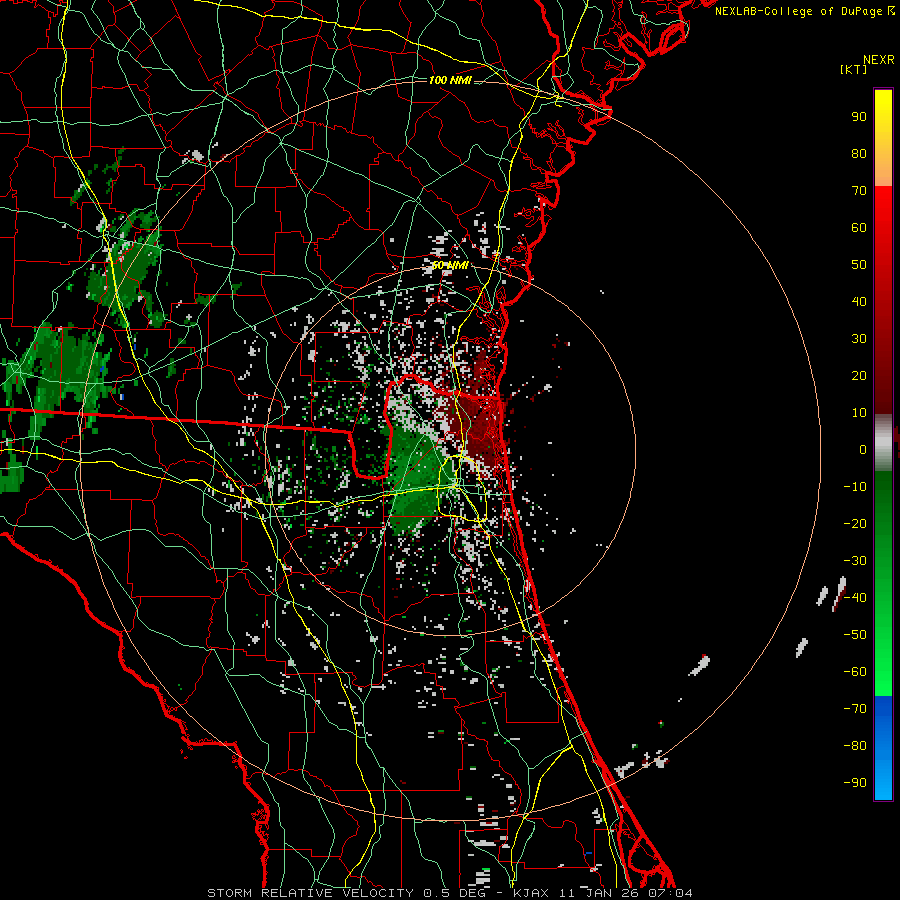Click the -40 value on velocity scale
Image resolution: width=900 pixels, height=900 pixels.
coord(855,598)
